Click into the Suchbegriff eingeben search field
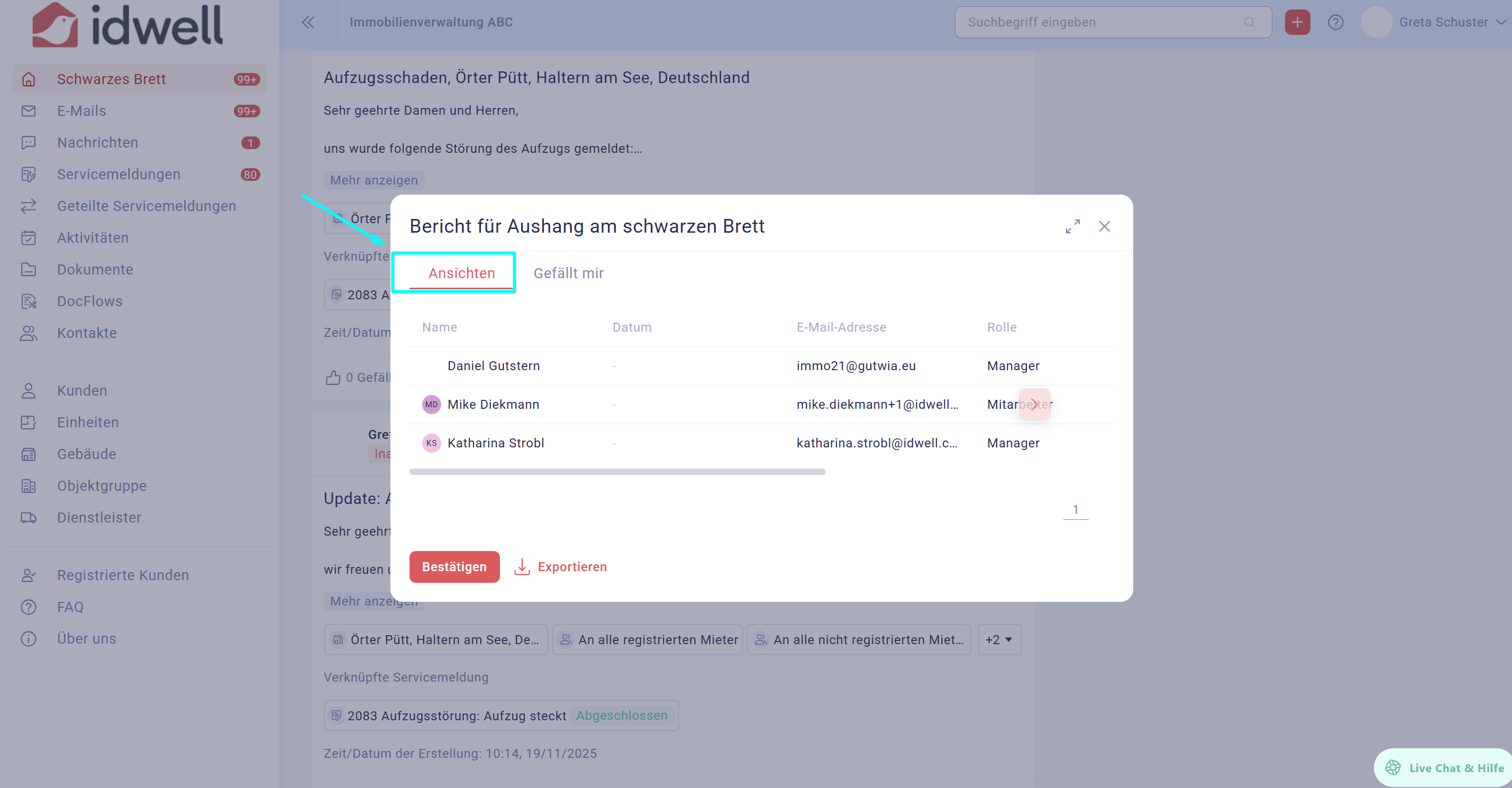 pyautogui.click(x=1098, y=22)
